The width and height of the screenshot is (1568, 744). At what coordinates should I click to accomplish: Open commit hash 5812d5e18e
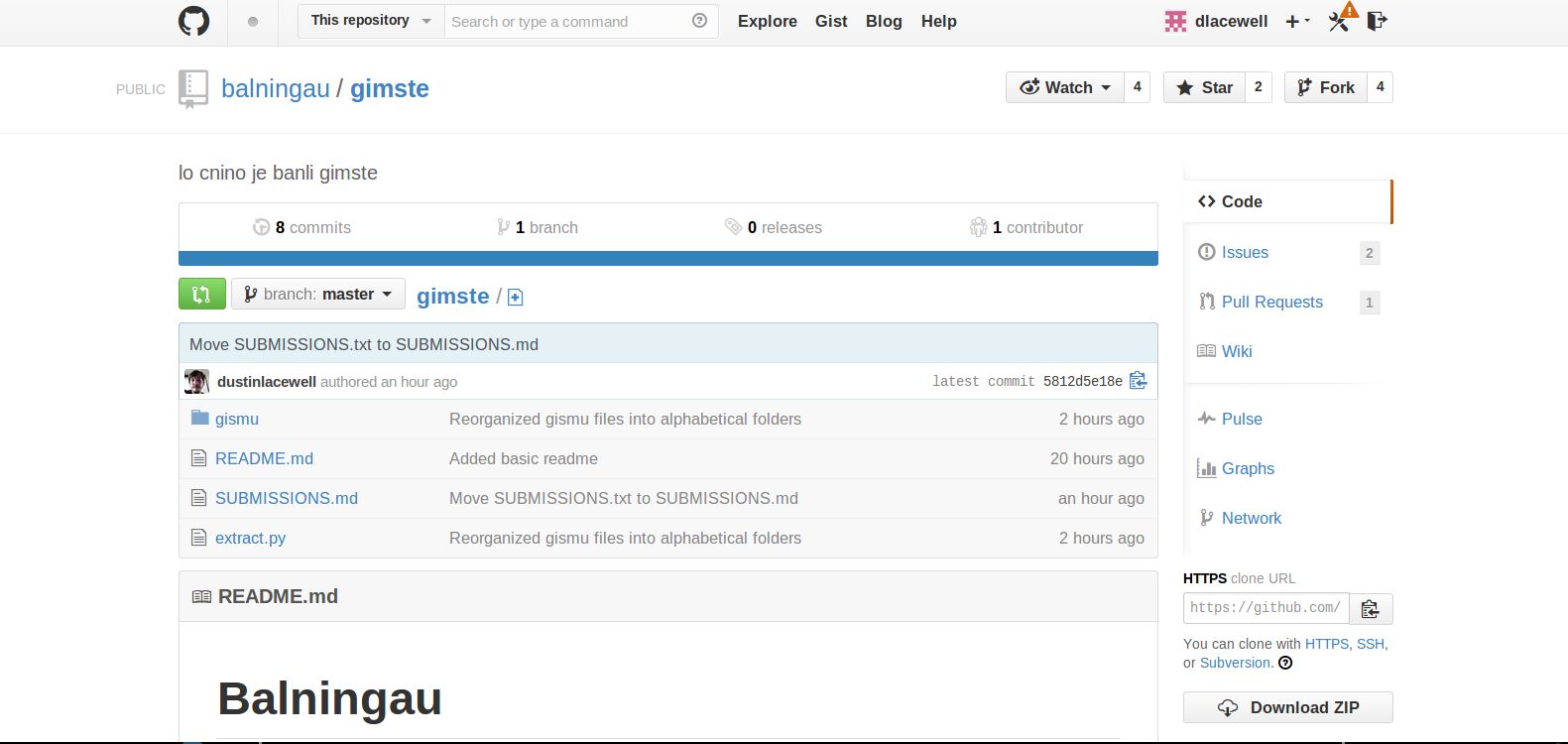point(1083,381)
